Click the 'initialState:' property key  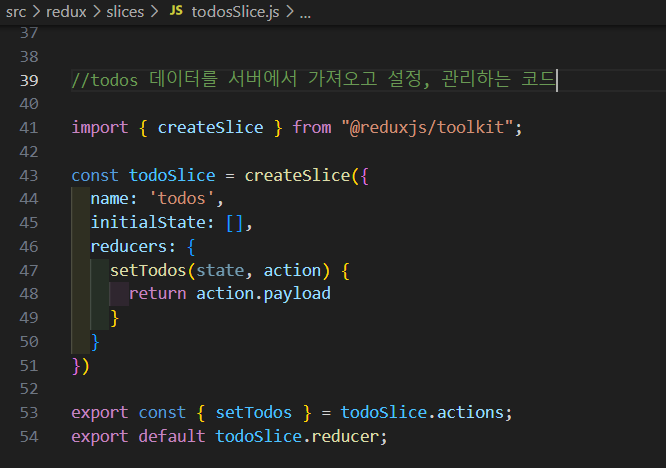(152, 222)
